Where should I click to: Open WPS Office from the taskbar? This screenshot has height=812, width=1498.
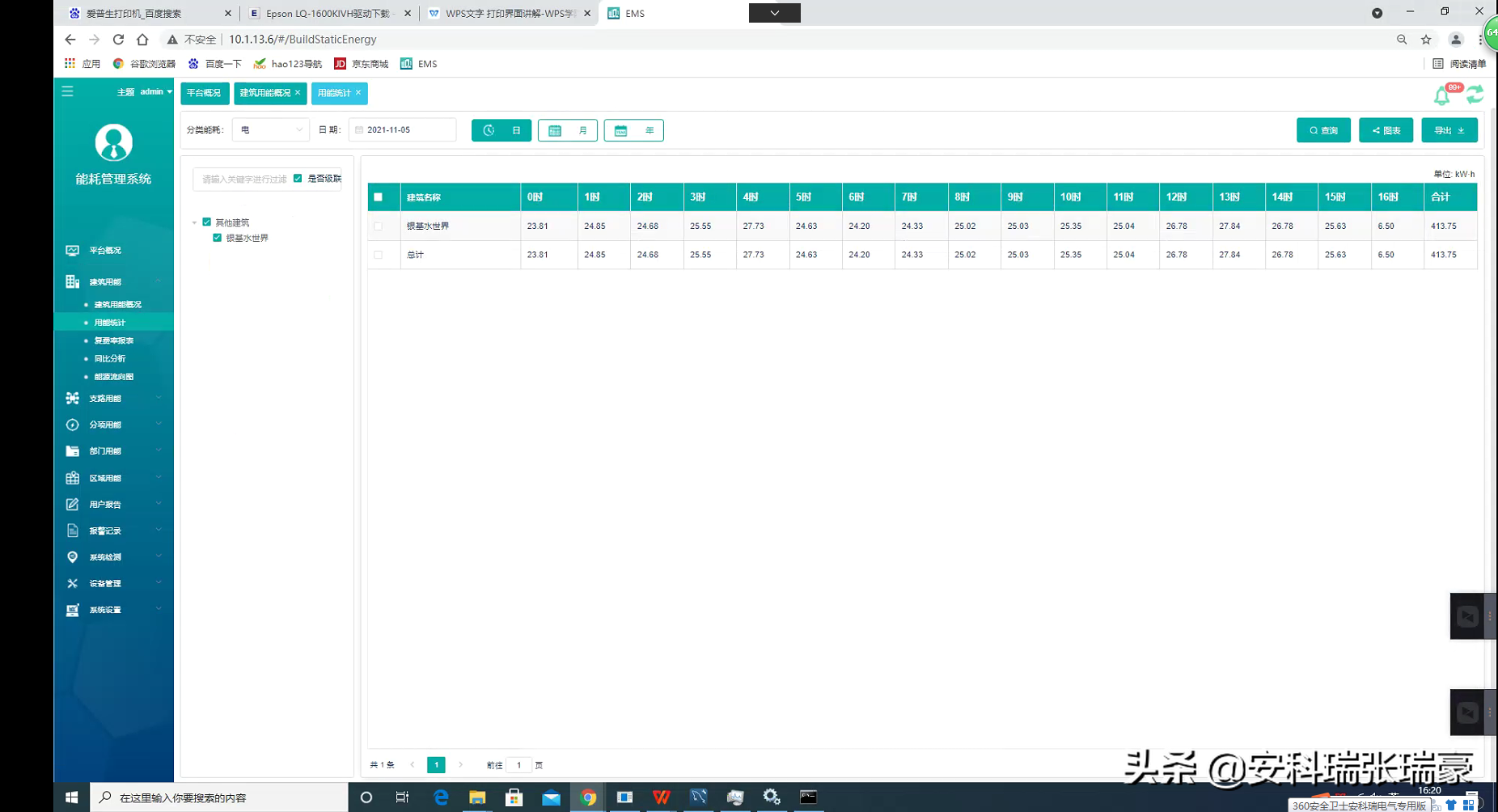[x=661, y=797]
